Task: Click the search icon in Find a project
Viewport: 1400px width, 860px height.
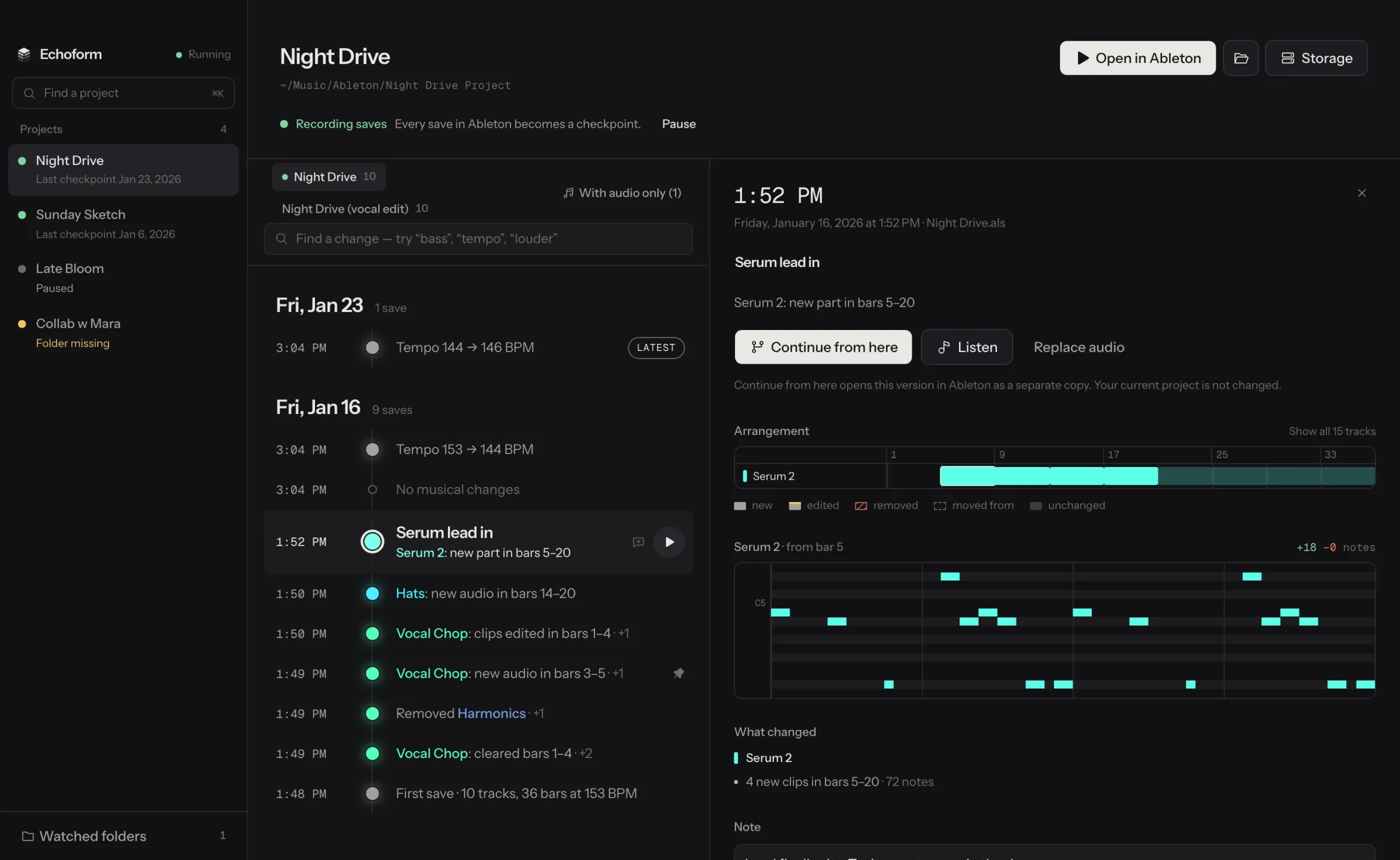Action: tap(29, 93)
